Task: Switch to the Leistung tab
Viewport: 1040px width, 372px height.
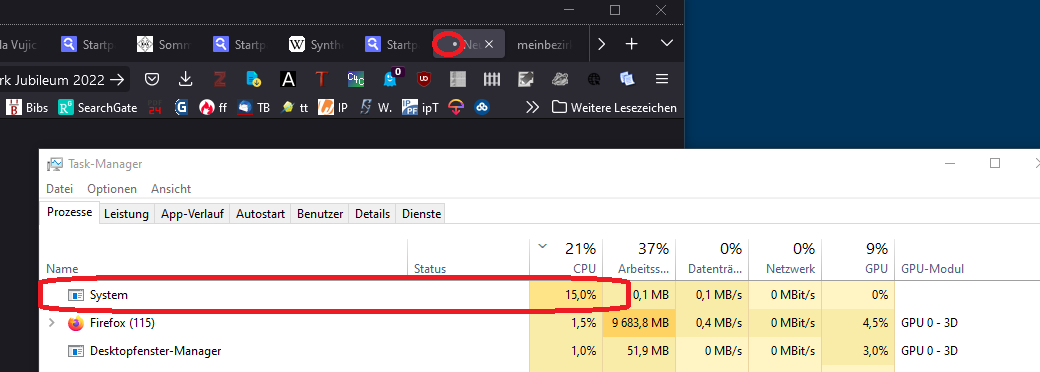Action: 126,214
